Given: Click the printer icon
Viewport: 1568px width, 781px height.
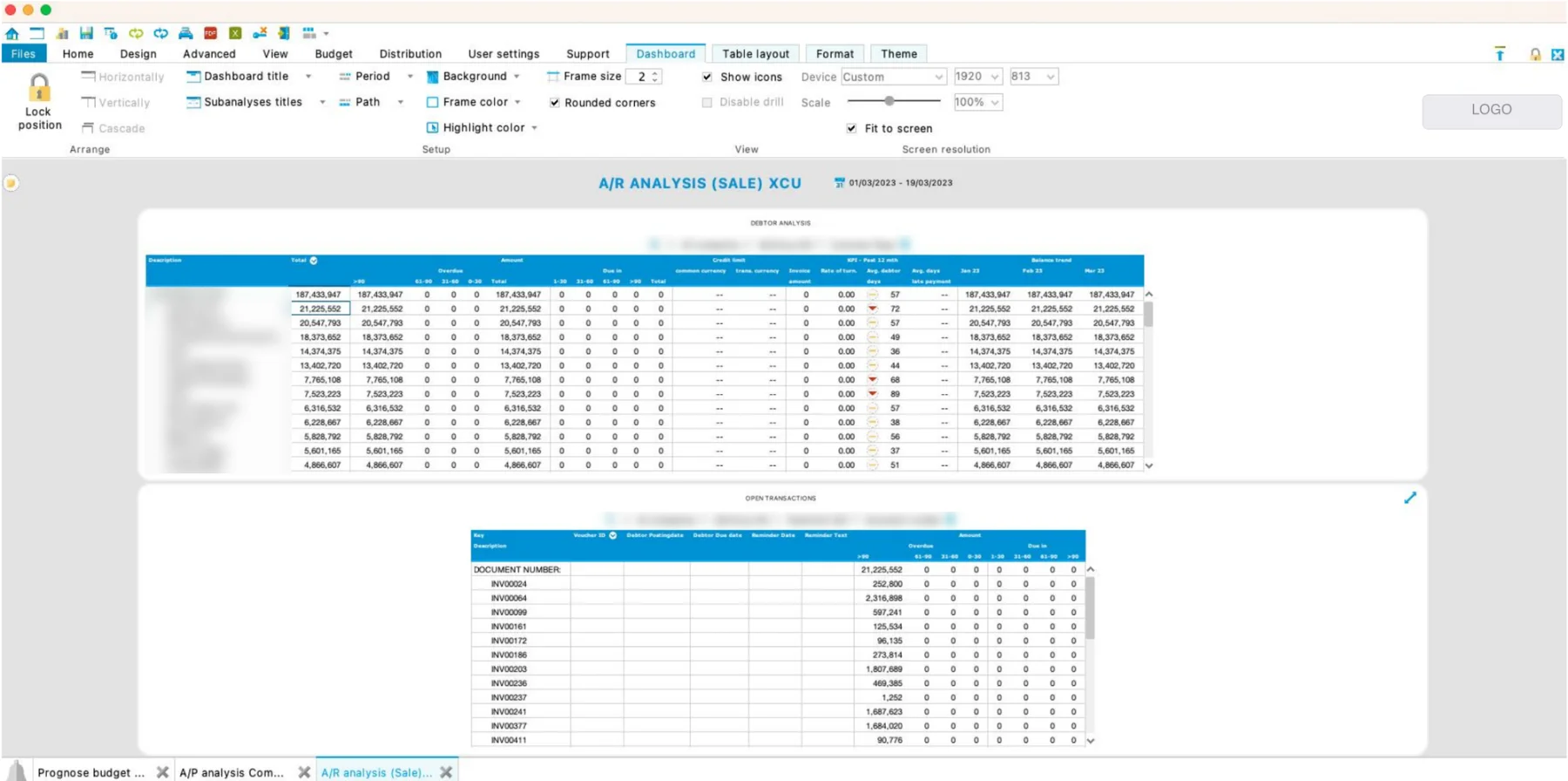Looking at the screenshot, I should point(186,33).
